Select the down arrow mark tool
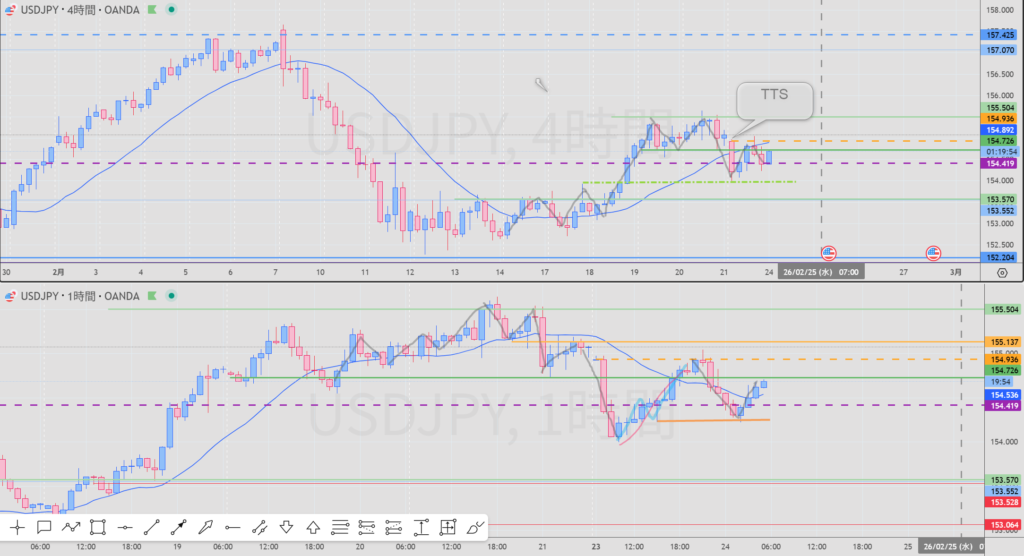The width and height of the screenshot is (1024, 556). 286,526
